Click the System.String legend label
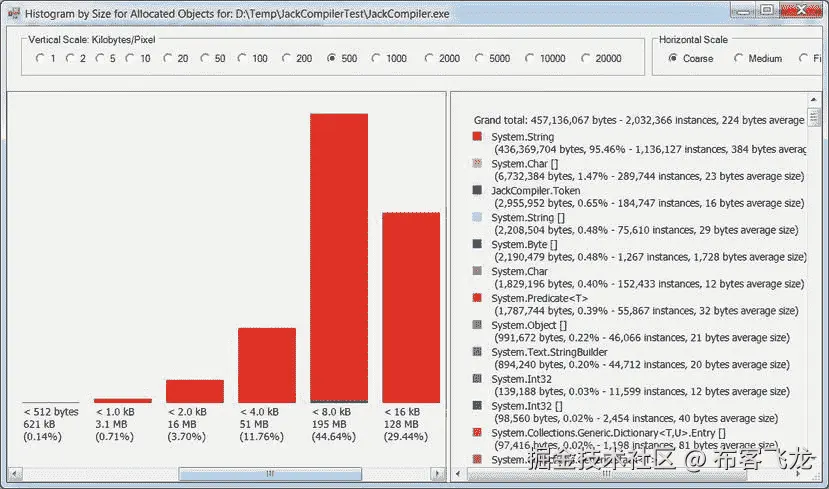Screen dimensions: 829x489 (522, 137)
